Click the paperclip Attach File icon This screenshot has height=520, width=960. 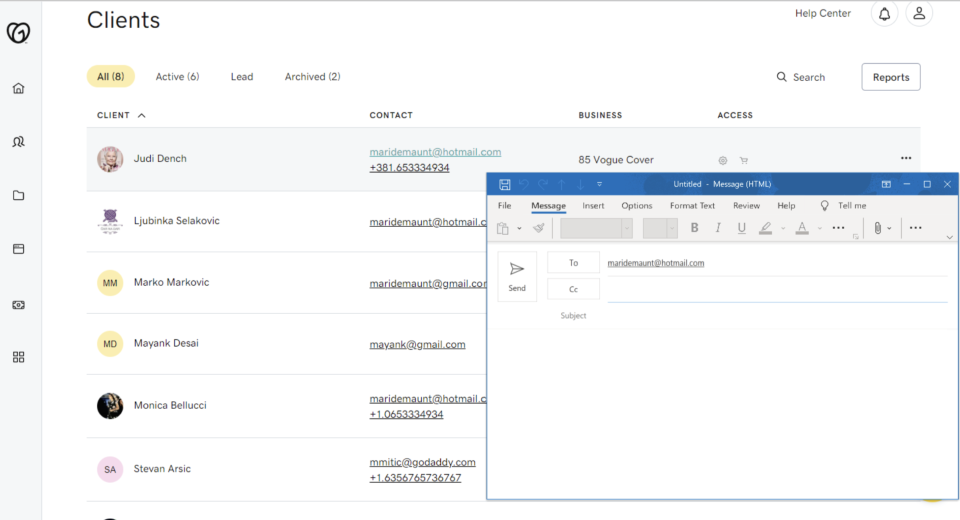pos(877,228)
